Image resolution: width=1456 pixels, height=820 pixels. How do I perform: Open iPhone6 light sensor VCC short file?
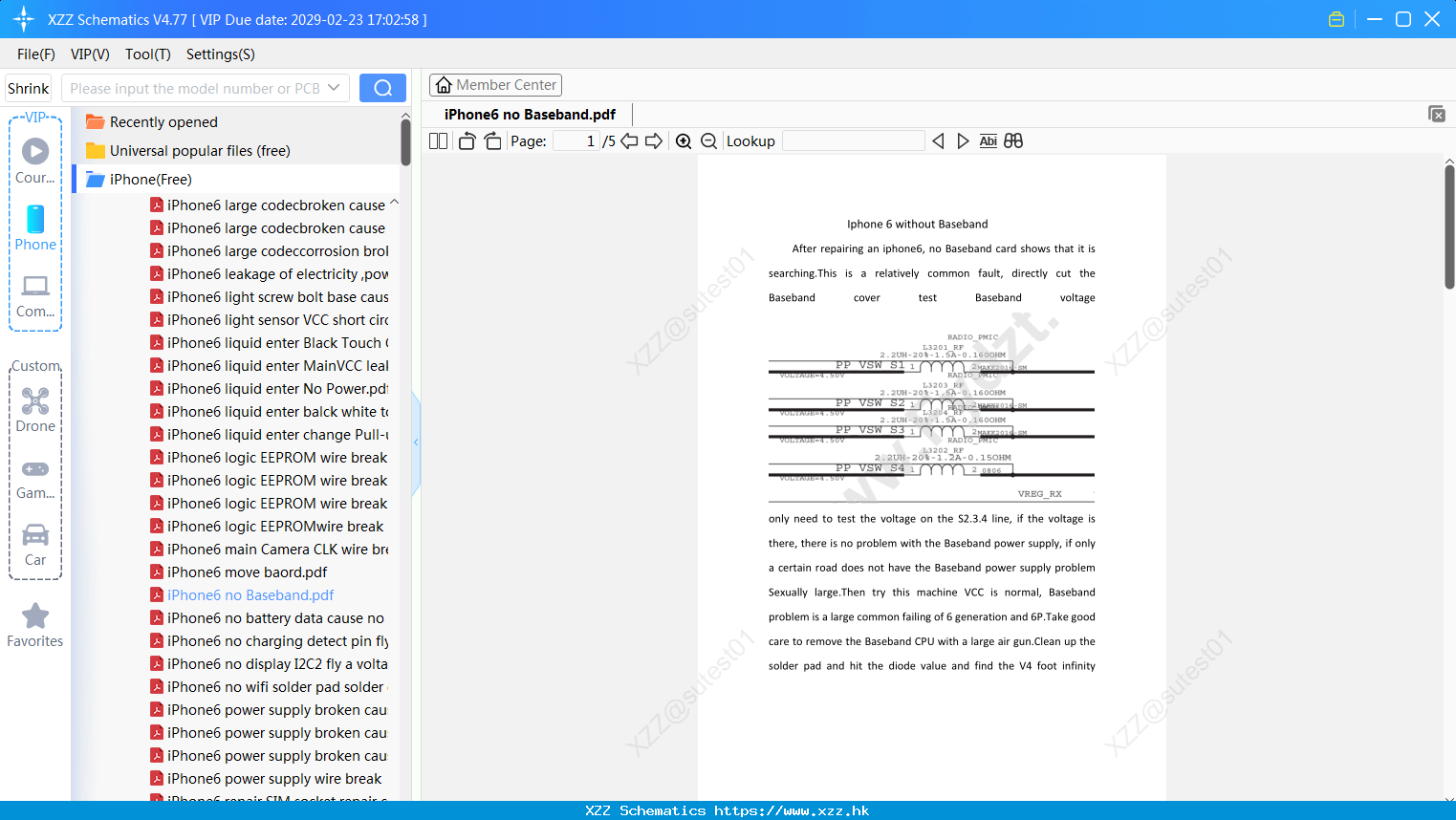pyautogui.click(x=270, y=320)
